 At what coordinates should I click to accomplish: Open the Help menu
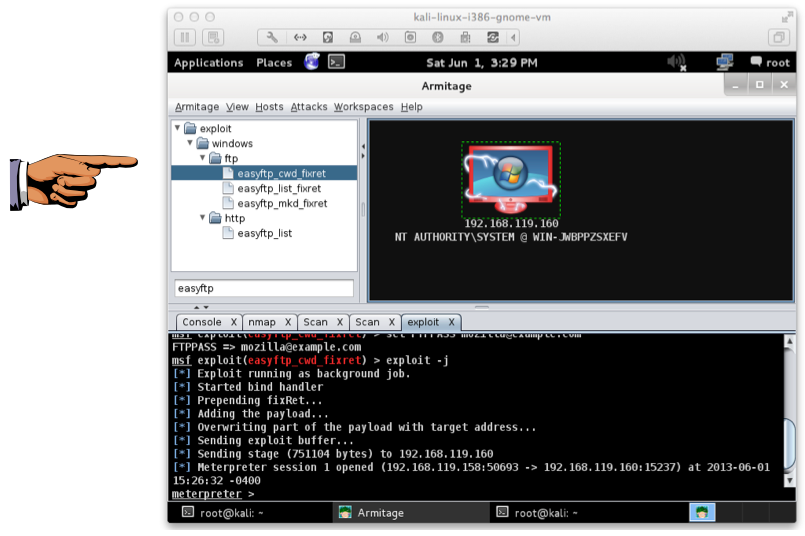pyautogui.click(x=412, y=107)
